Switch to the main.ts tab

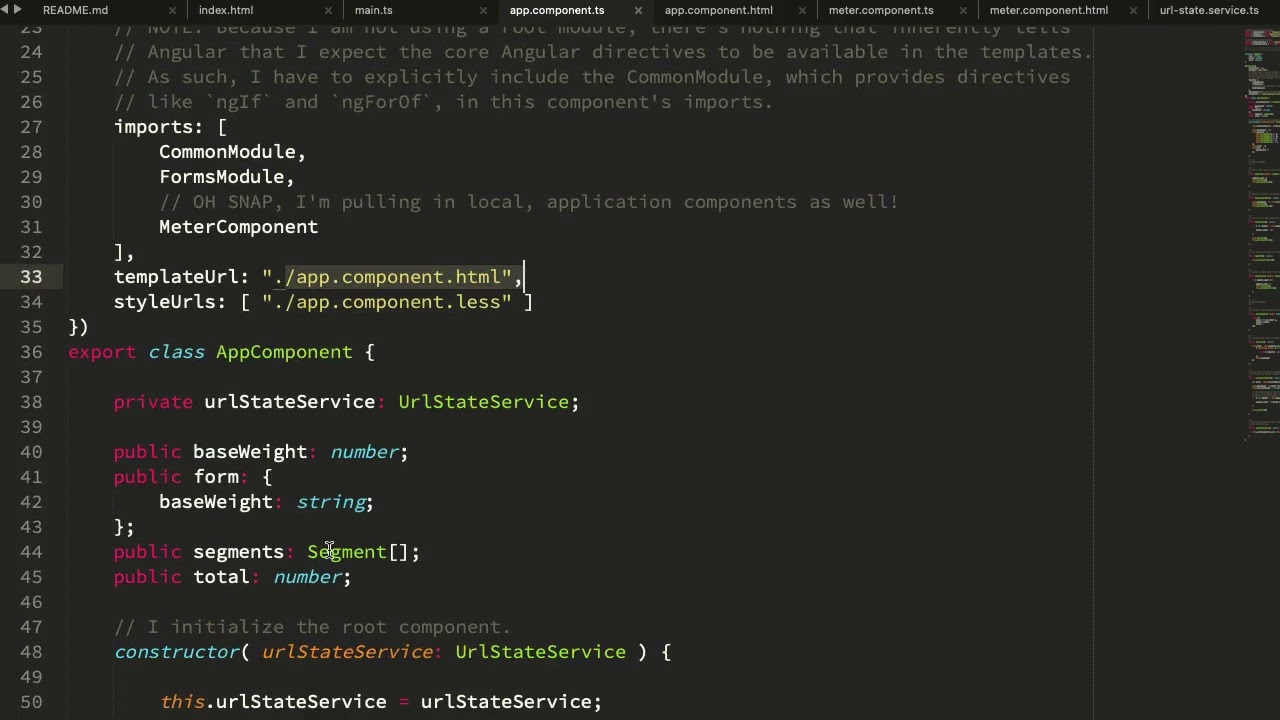(374, 10)
